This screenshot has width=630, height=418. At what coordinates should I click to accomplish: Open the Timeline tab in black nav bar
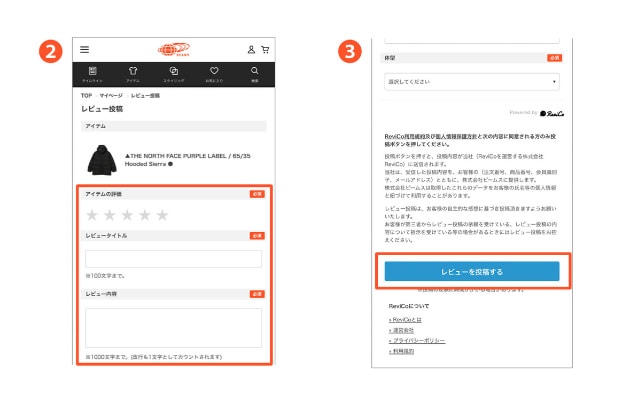[92, 74]
